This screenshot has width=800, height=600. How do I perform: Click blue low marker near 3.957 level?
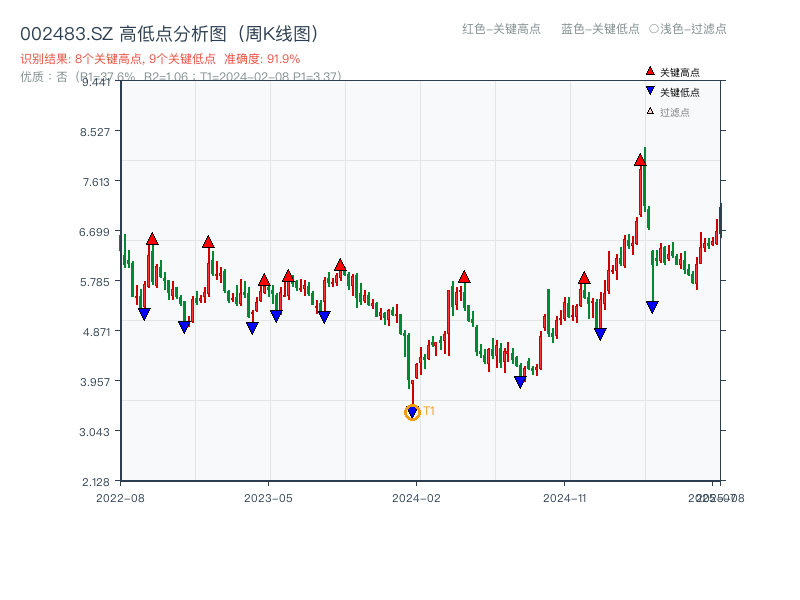[x=520, y=382]
